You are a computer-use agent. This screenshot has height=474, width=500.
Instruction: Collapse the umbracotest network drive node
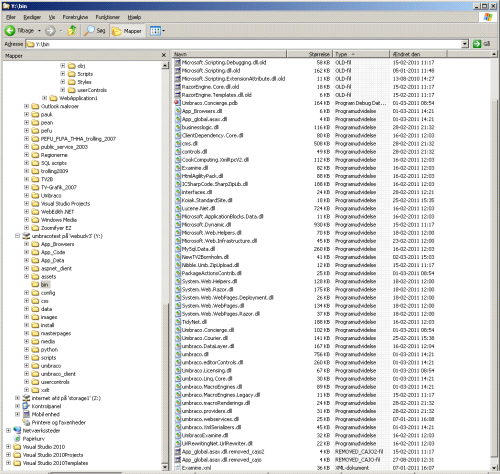17,236
